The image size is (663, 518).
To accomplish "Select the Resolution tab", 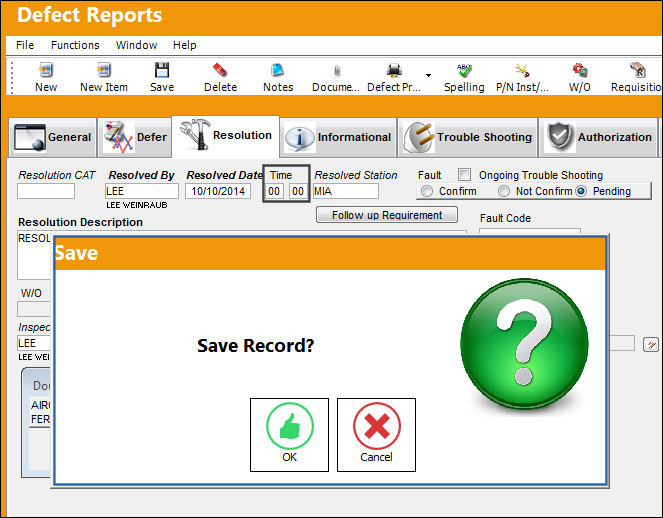I will coord(225,136).
